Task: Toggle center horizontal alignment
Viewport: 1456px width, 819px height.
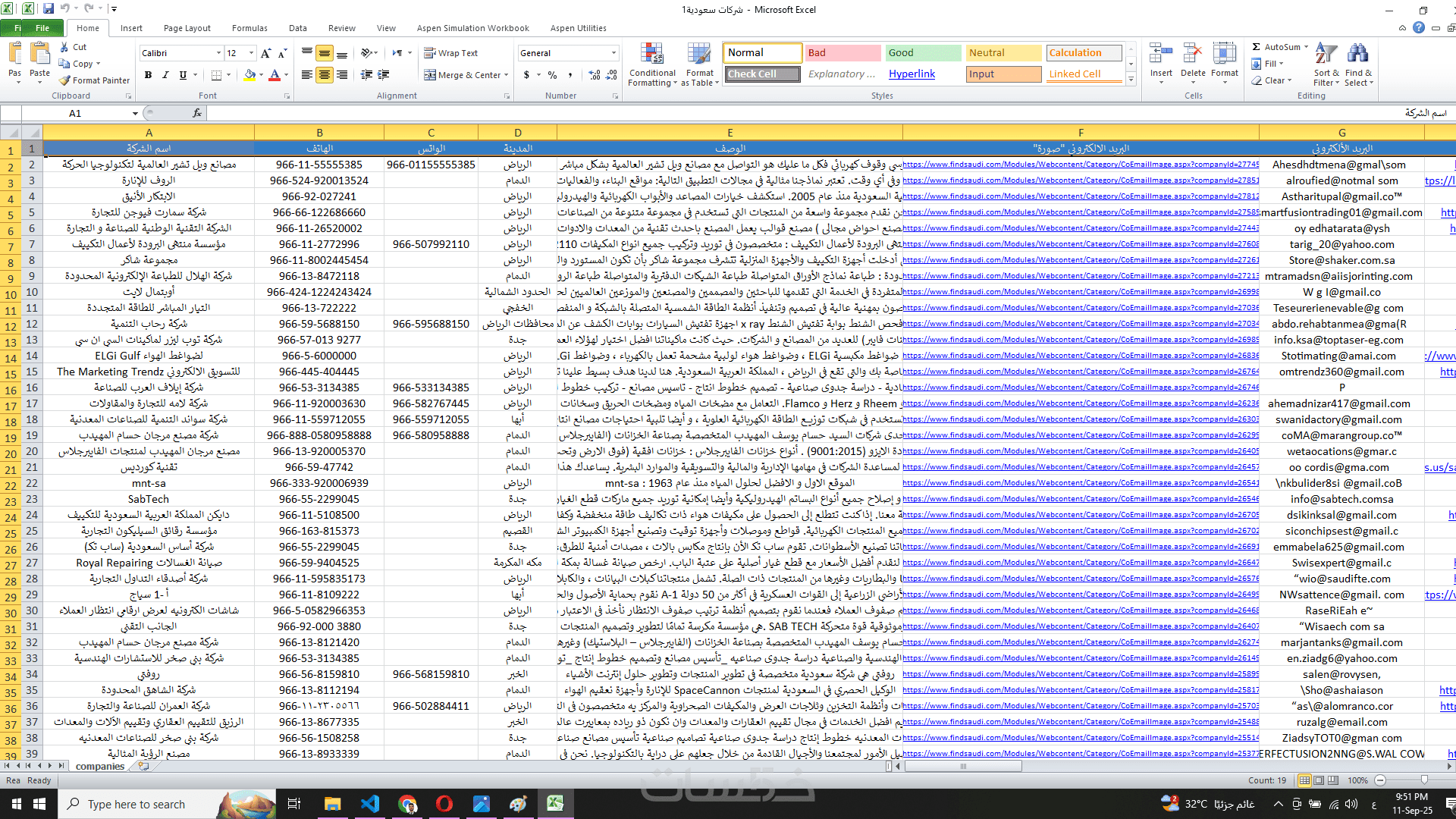Action: pyautogui.click(x=324, y=75)
